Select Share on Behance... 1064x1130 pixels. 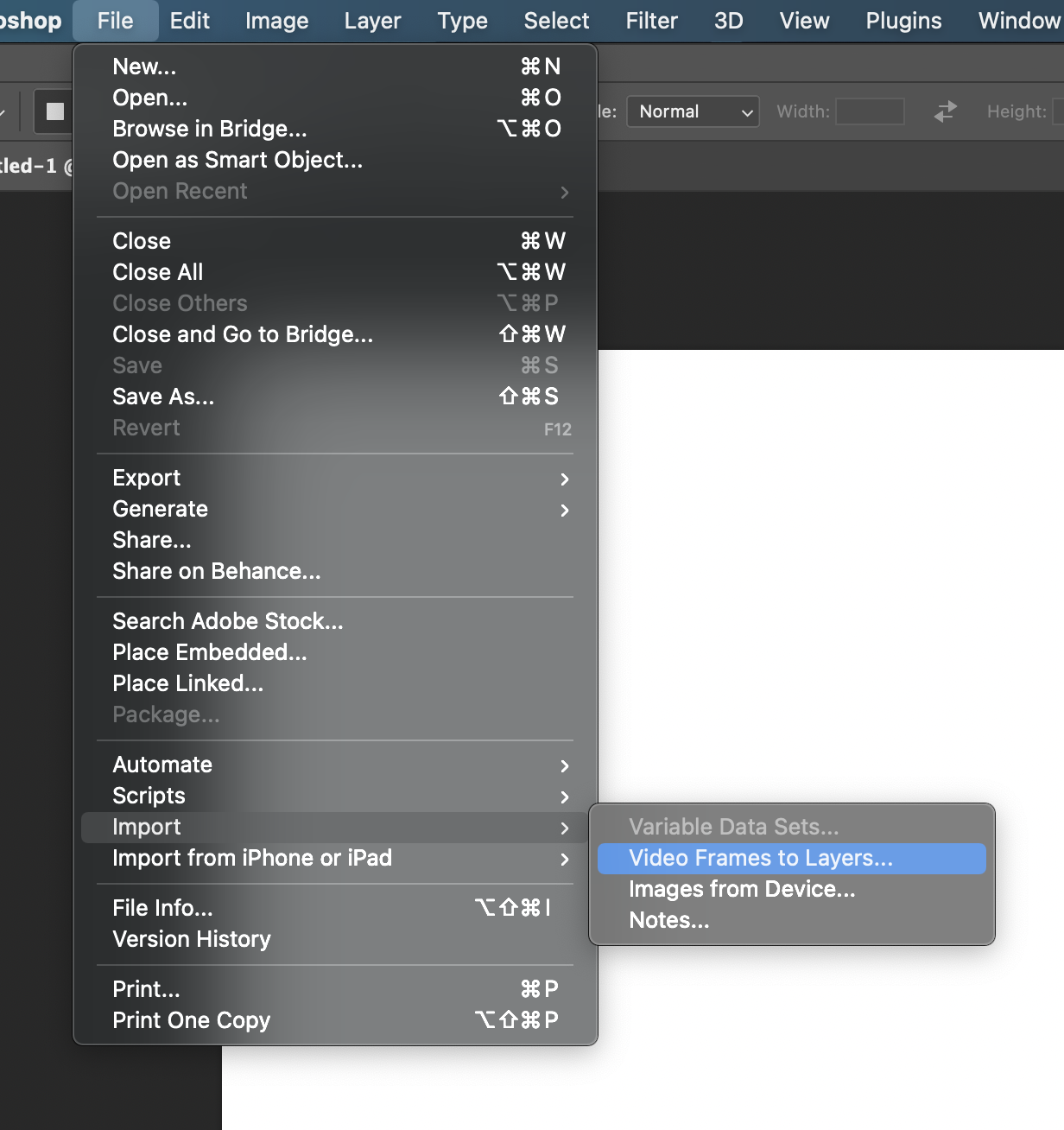tap(335, 571)
